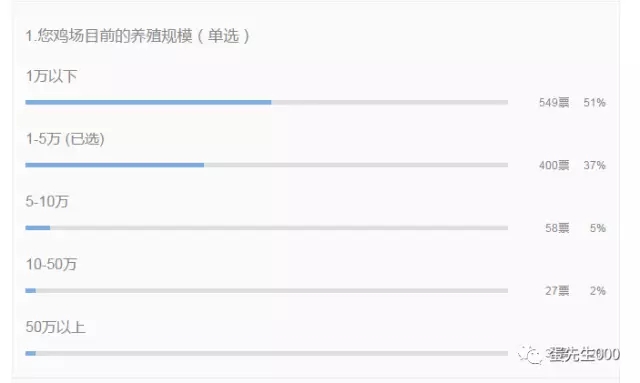Click the 1-5万 blue progress bar
The height and width of the screenshot is (383, 640).
pos(115,165)
